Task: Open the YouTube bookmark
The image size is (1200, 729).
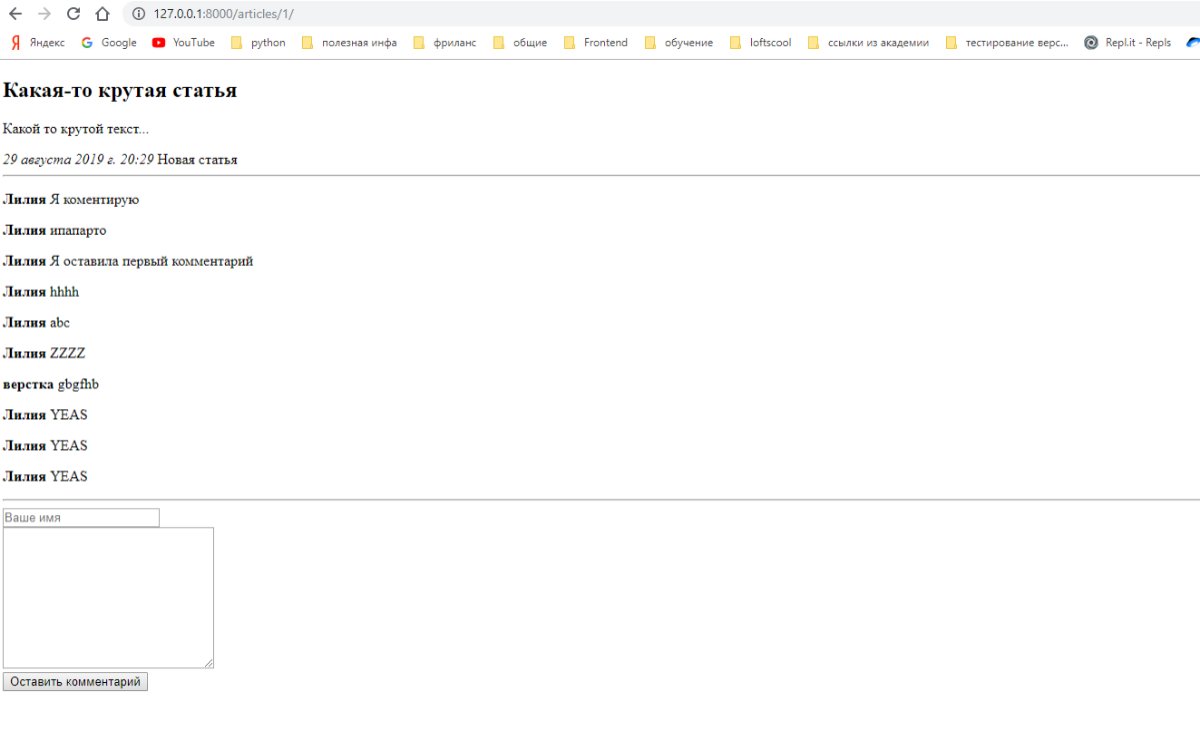Action: tap(183, 43)
